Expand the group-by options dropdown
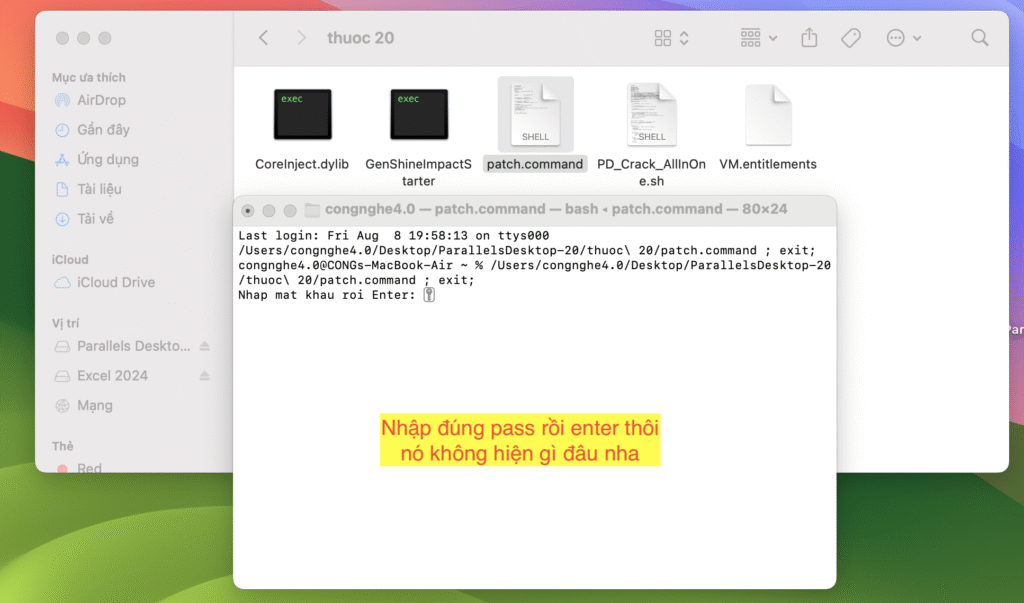 click(x=759, y=38)
